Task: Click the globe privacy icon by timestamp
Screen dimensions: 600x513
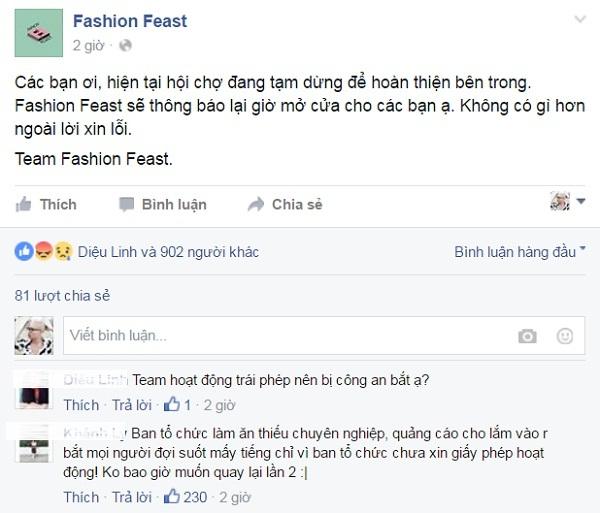Action: click(125, 46)
